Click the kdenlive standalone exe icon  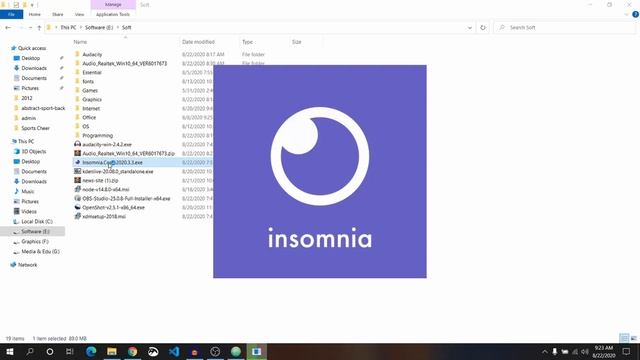78,171
